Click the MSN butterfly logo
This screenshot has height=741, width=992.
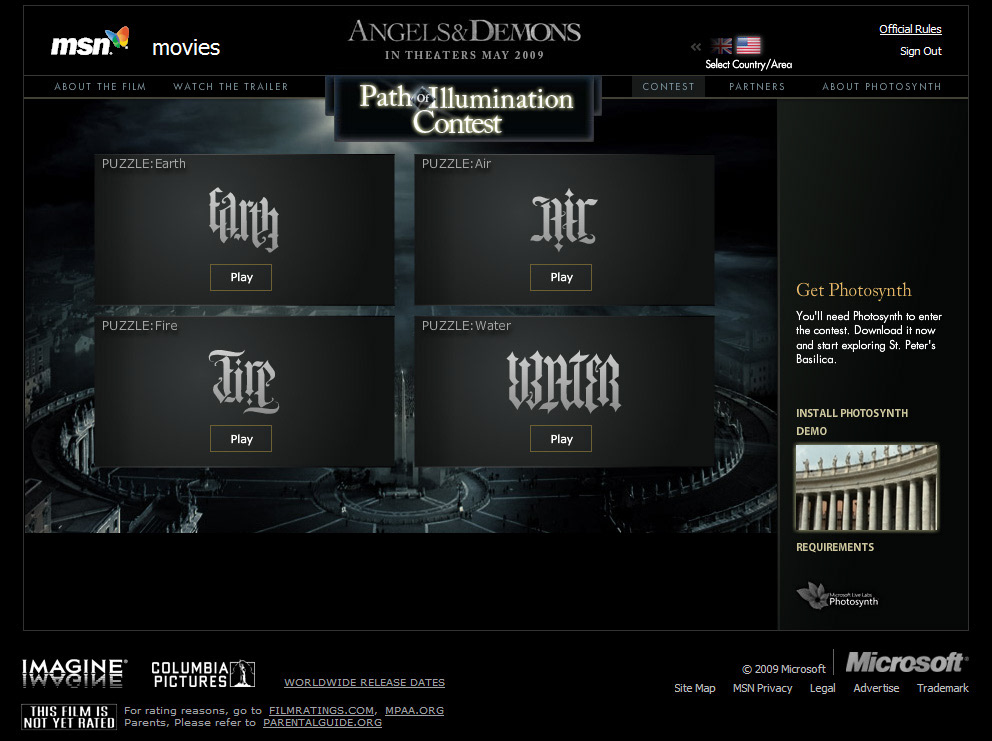pyautogui.click(x=90, y=42)
